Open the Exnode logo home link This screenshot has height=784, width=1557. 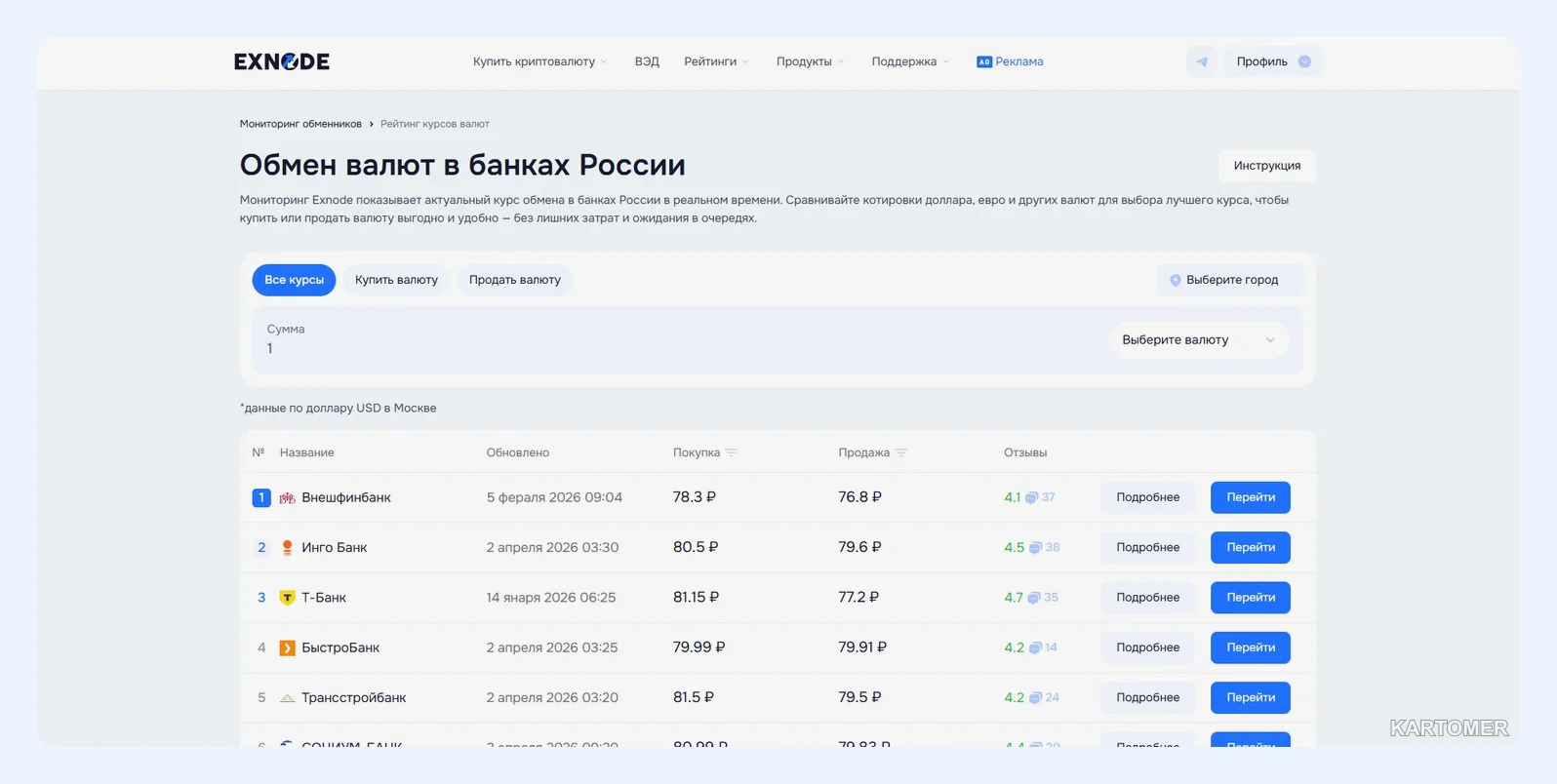pos(282,61)
